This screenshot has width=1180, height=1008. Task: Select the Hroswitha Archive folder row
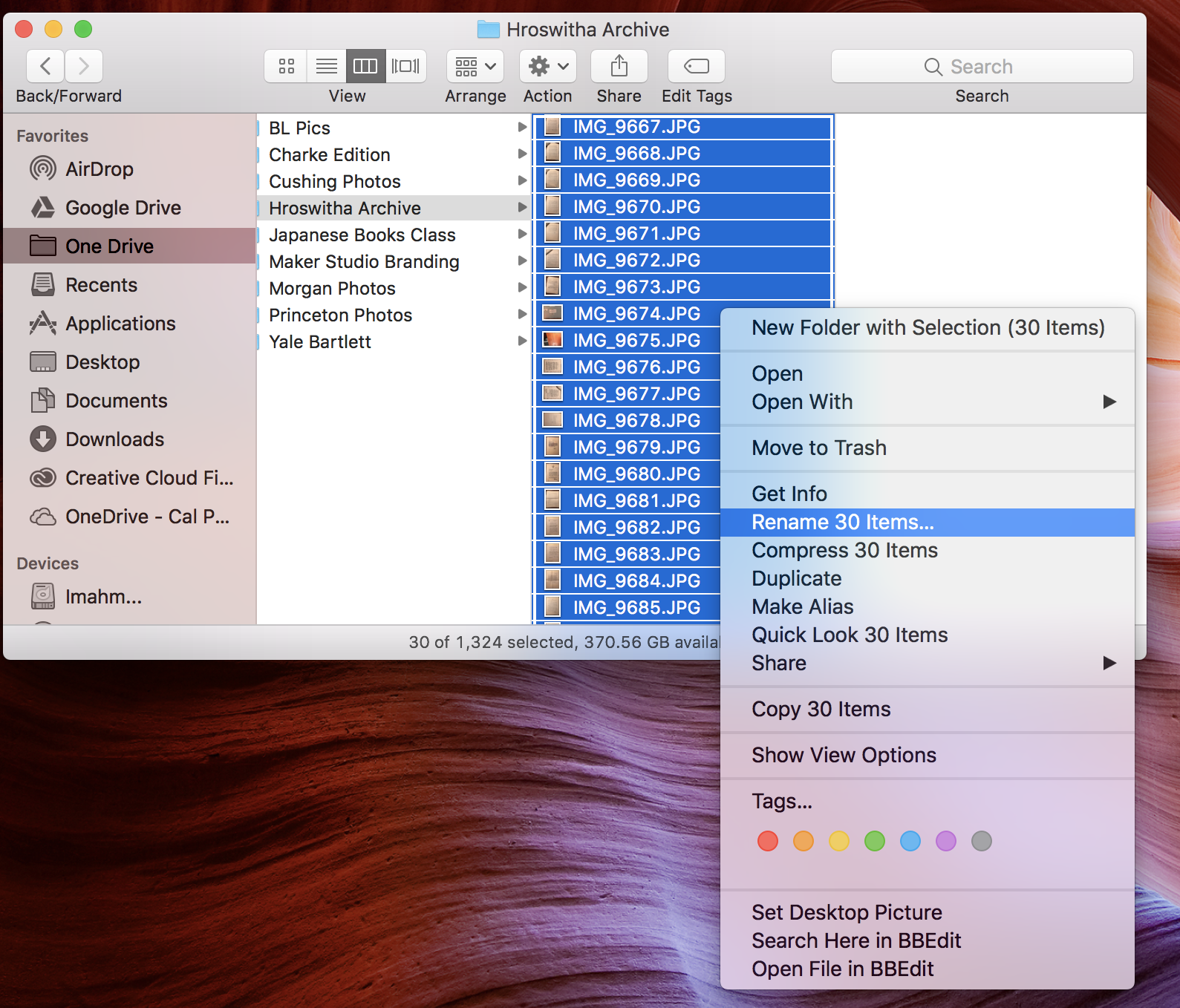pos(394,208)
